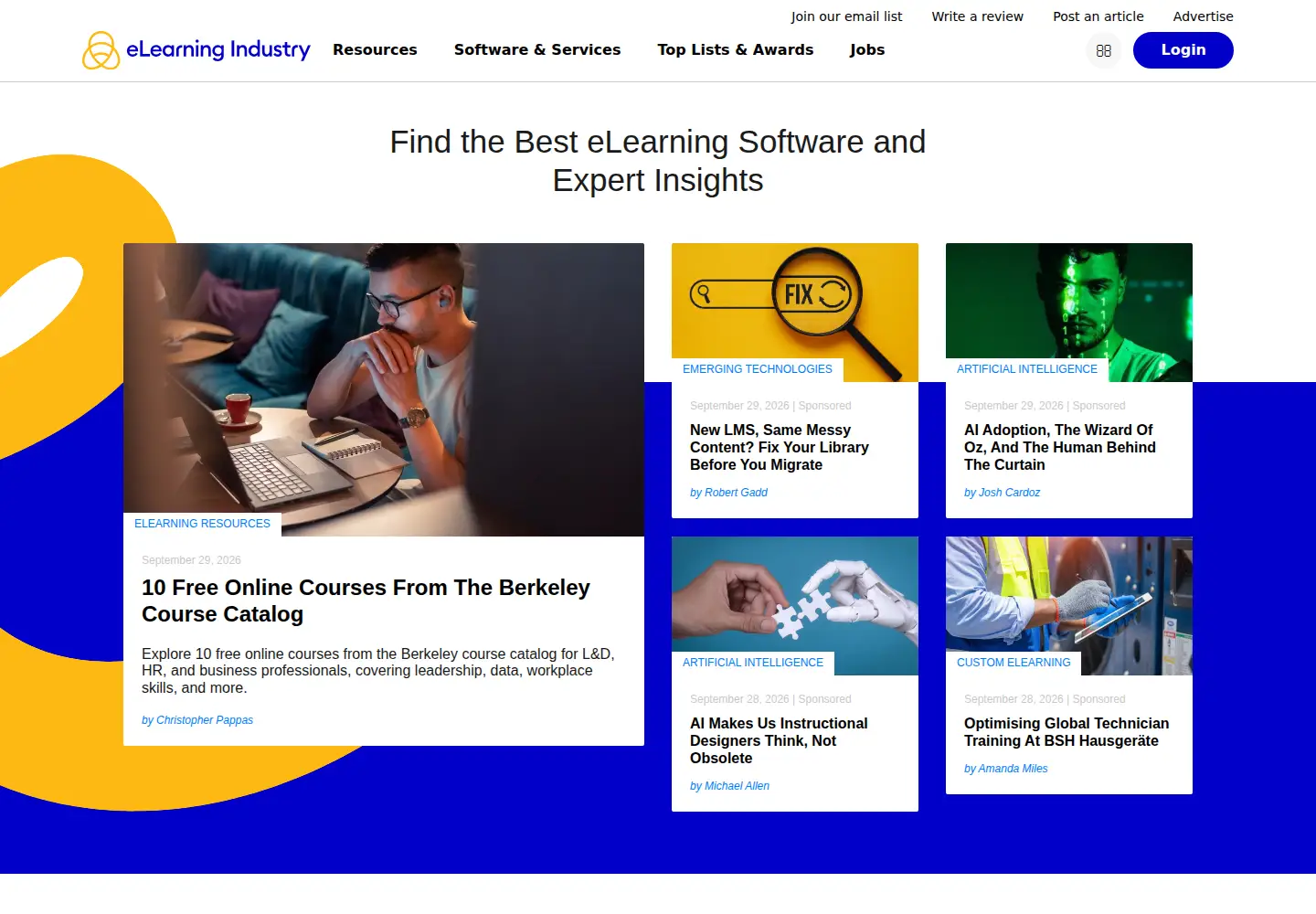Open the Advertise link

pos(1204,16)
